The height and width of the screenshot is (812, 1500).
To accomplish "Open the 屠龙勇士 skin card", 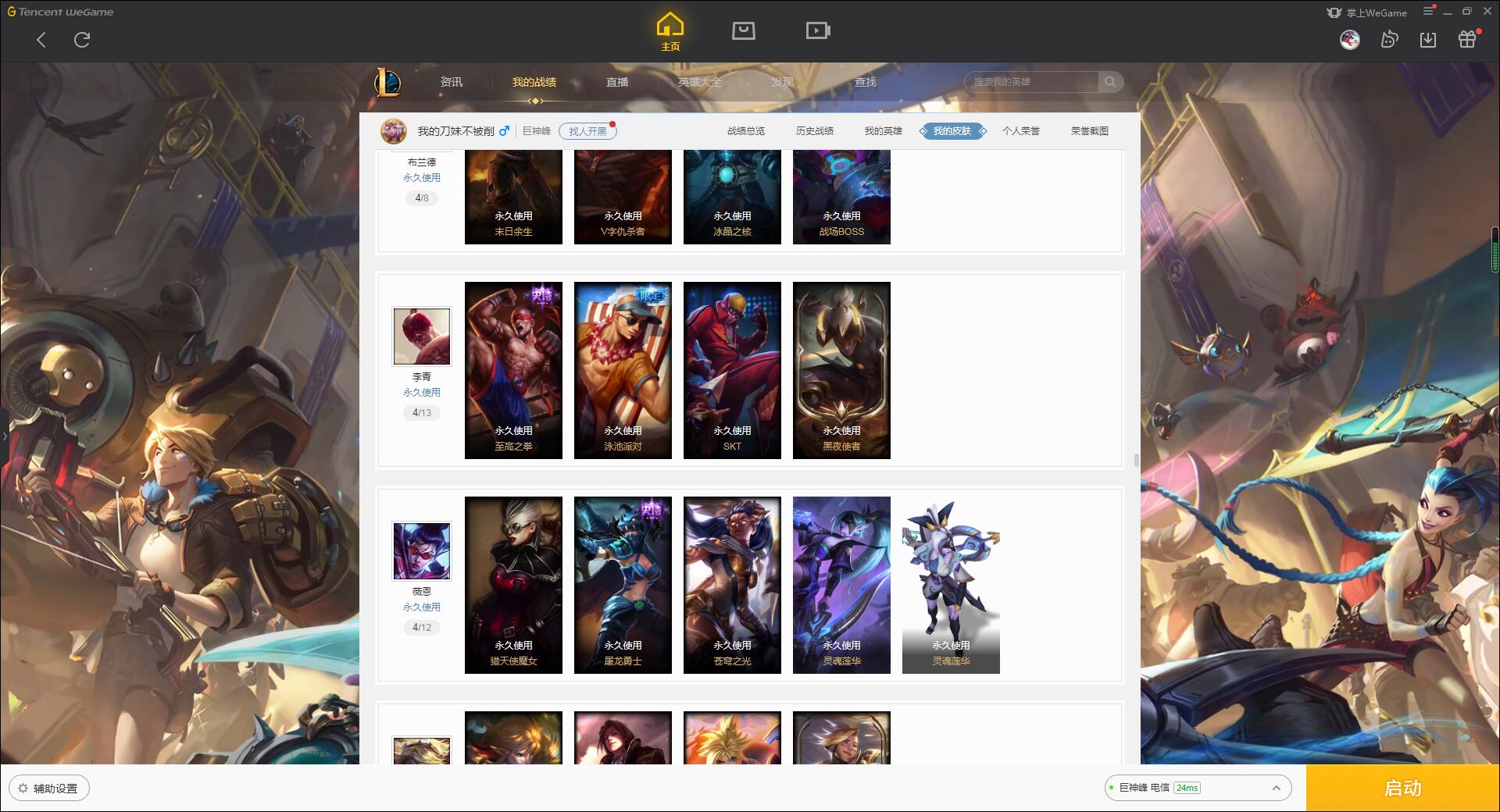I will tap(623, 585).
